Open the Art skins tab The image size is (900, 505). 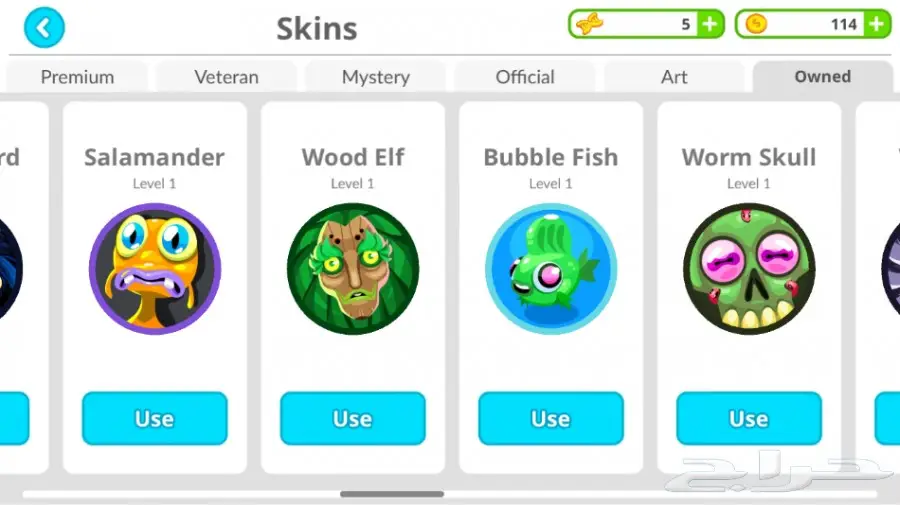tap(674, 77)
